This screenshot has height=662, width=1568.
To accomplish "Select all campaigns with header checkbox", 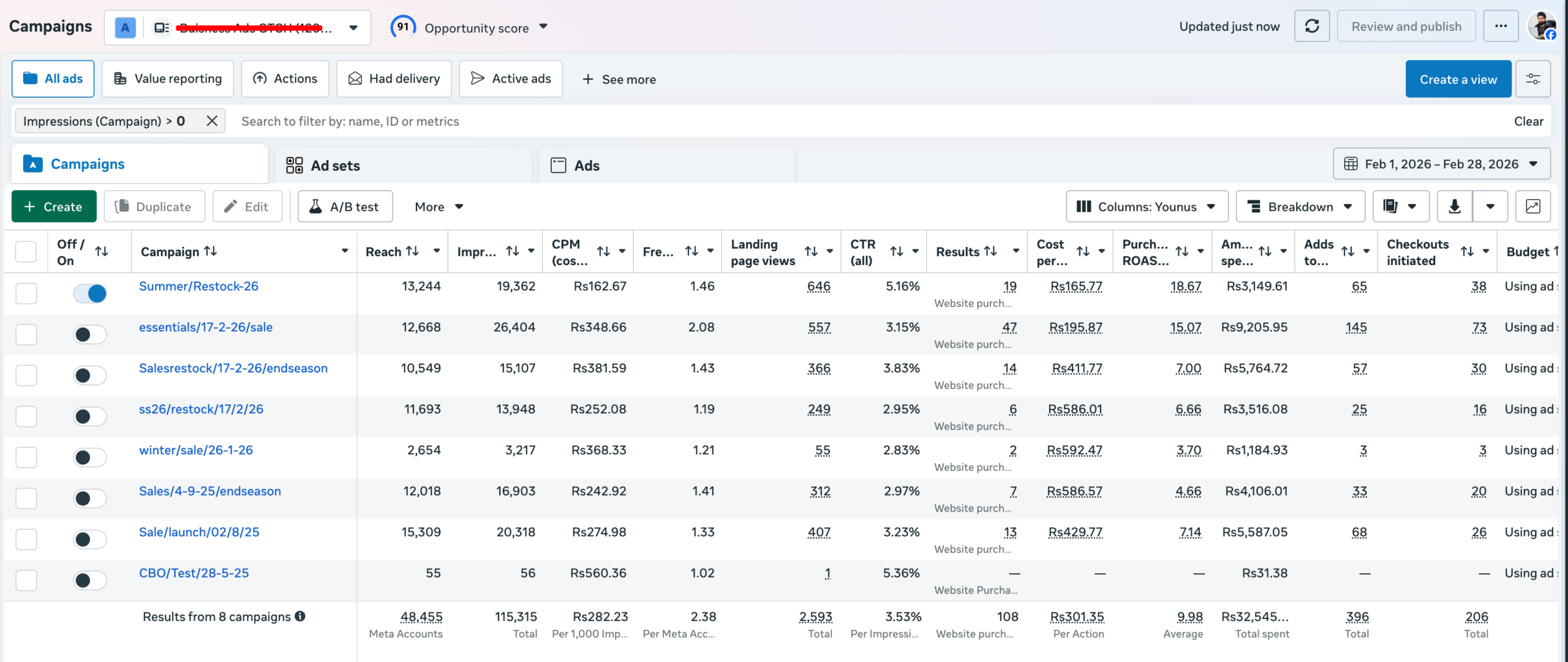I will [26, 251].
